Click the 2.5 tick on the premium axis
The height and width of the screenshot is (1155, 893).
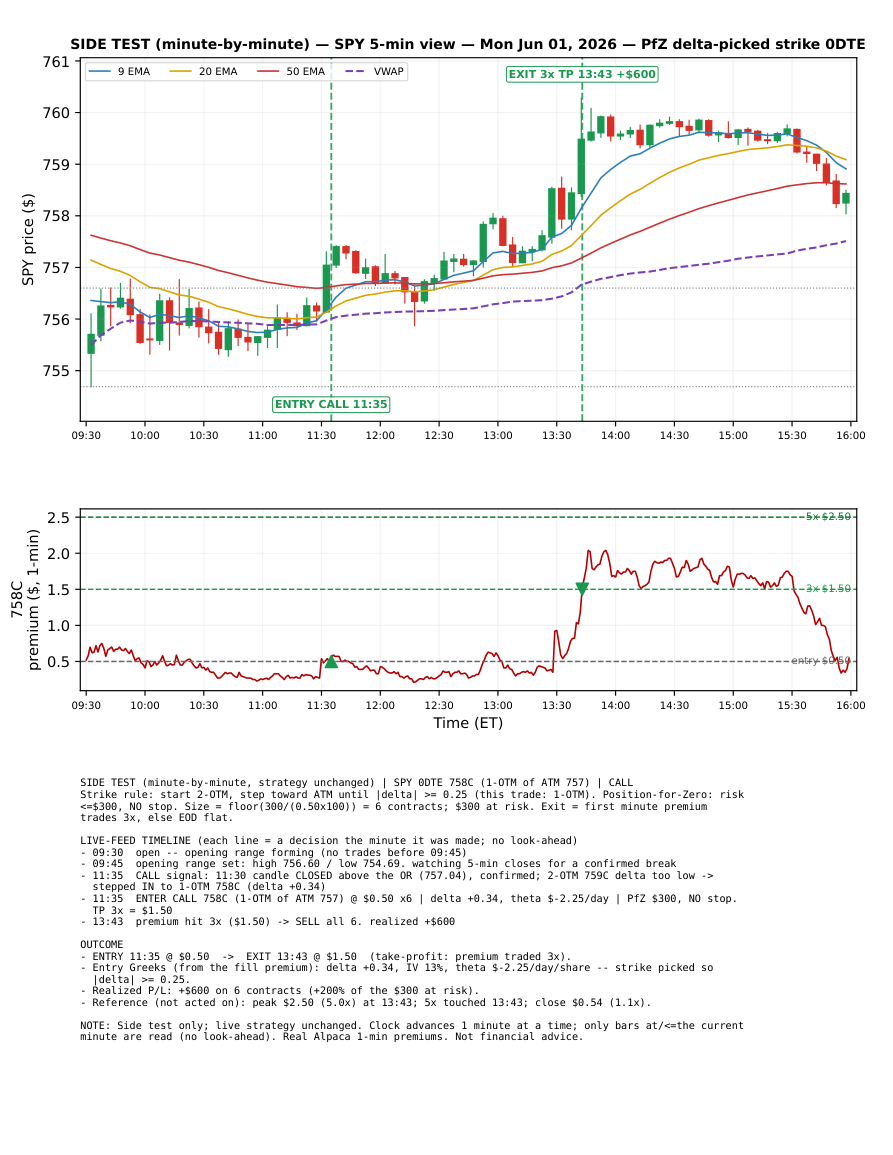(58, 518)
